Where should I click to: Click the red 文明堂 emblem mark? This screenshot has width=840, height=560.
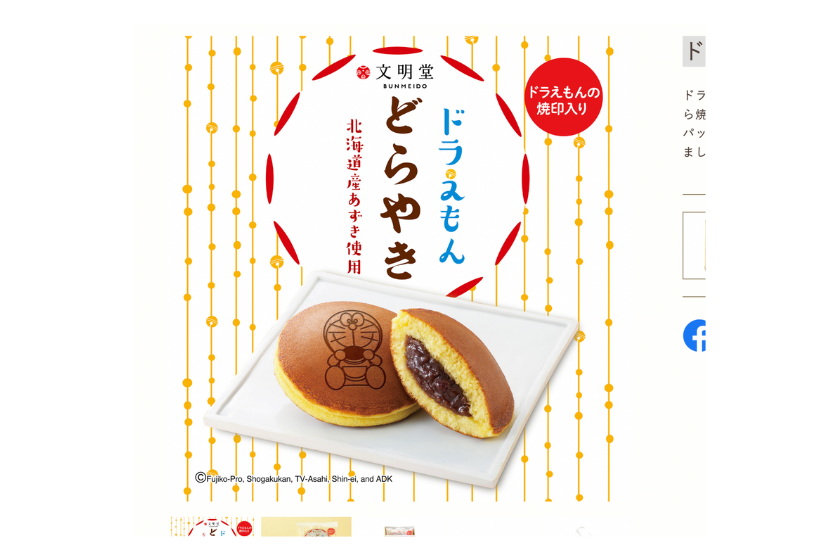(363, 72)
